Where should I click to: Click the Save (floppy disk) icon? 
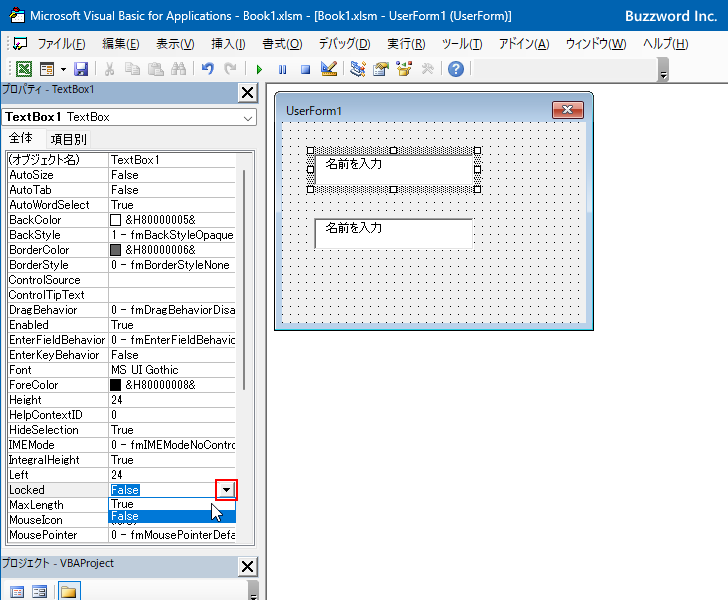pyautogui.click(x=81, y=69)
